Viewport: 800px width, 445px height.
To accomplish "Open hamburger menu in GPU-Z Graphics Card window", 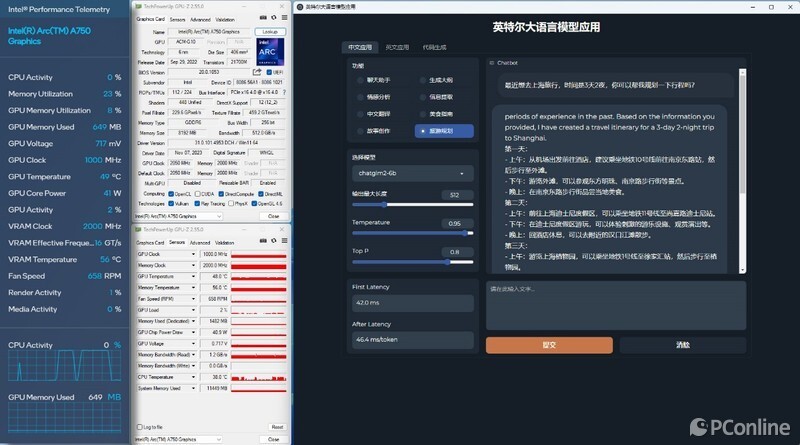I will pos(284,18).
